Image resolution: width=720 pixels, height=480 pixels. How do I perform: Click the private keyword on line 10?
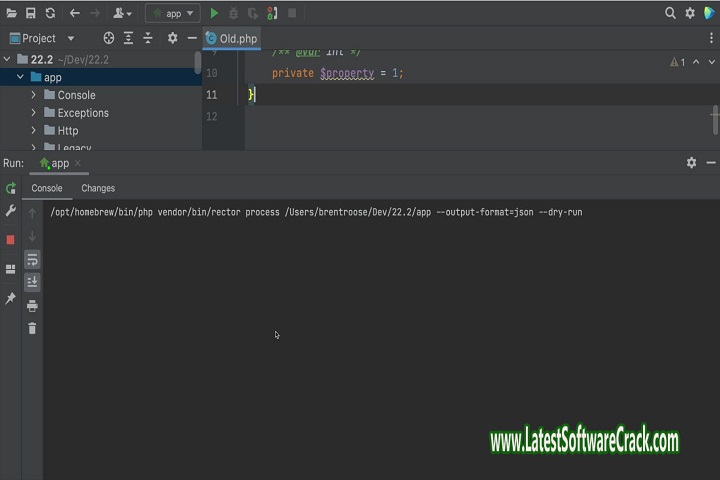coord(292,73)
